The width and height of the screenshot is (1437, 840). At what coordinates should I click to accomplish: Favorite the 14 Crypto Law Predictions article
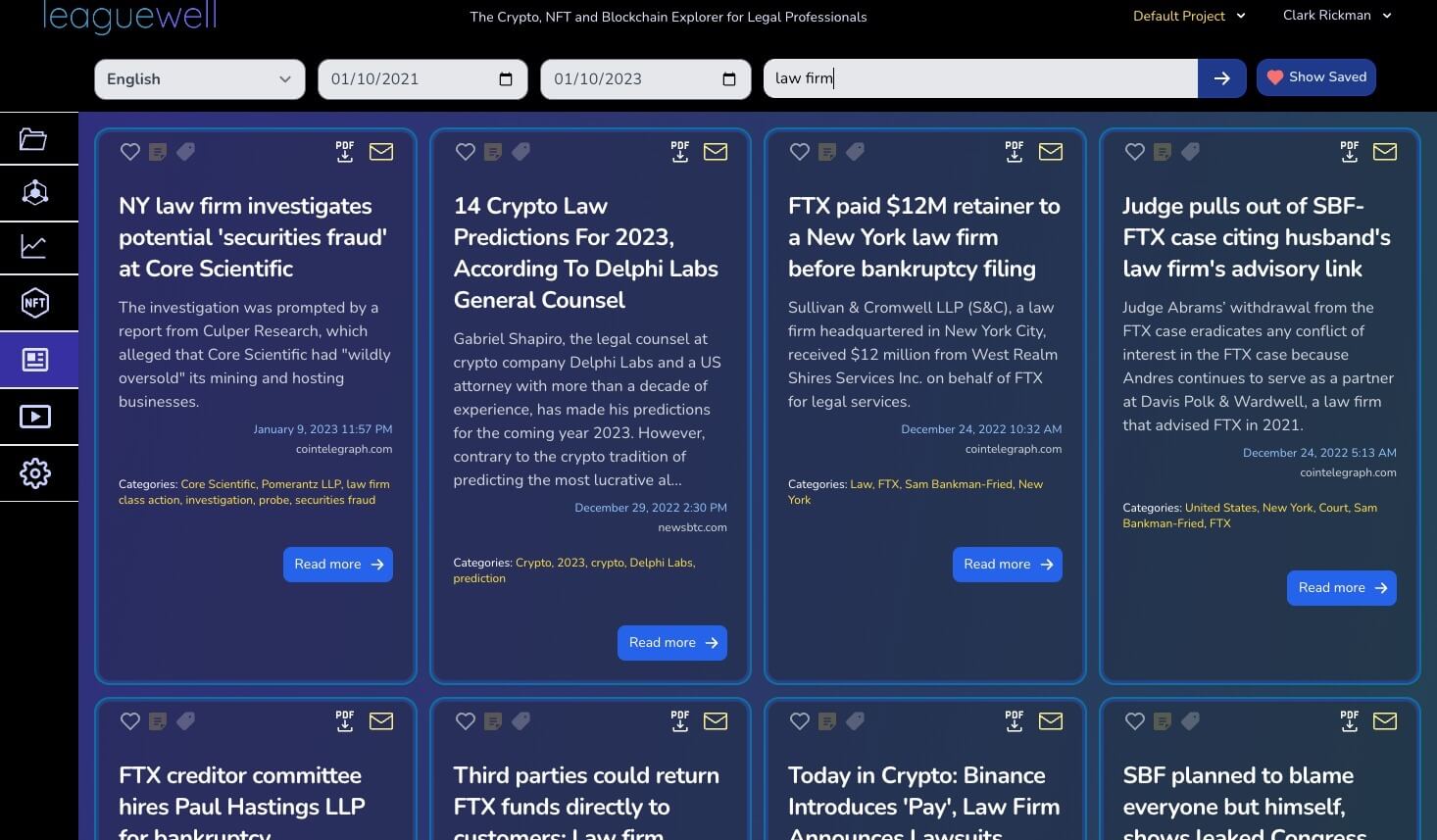[x=466, y=152]
